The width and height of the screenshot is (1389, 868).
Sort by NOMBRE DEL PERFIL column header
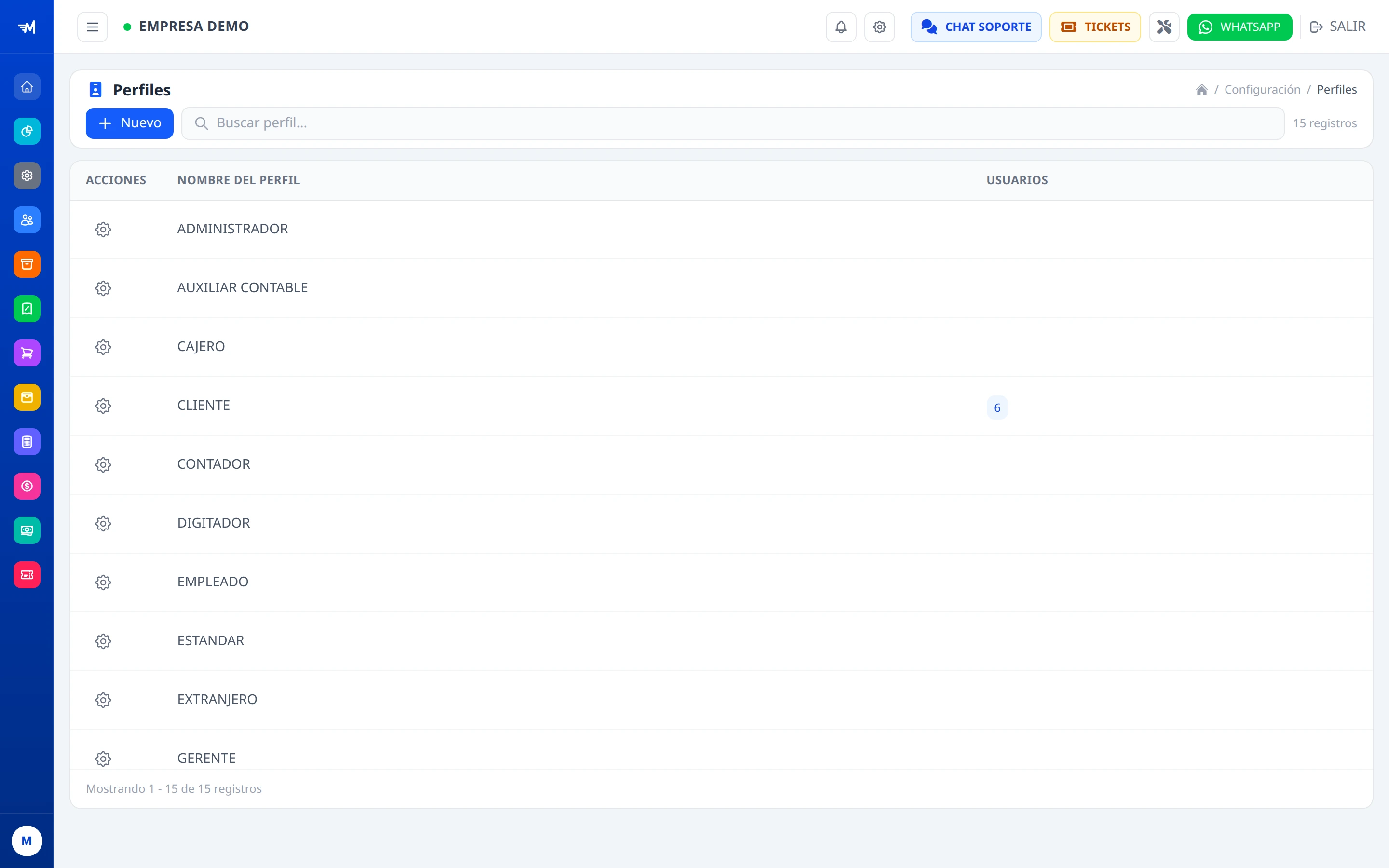click(x=238, y=180)
